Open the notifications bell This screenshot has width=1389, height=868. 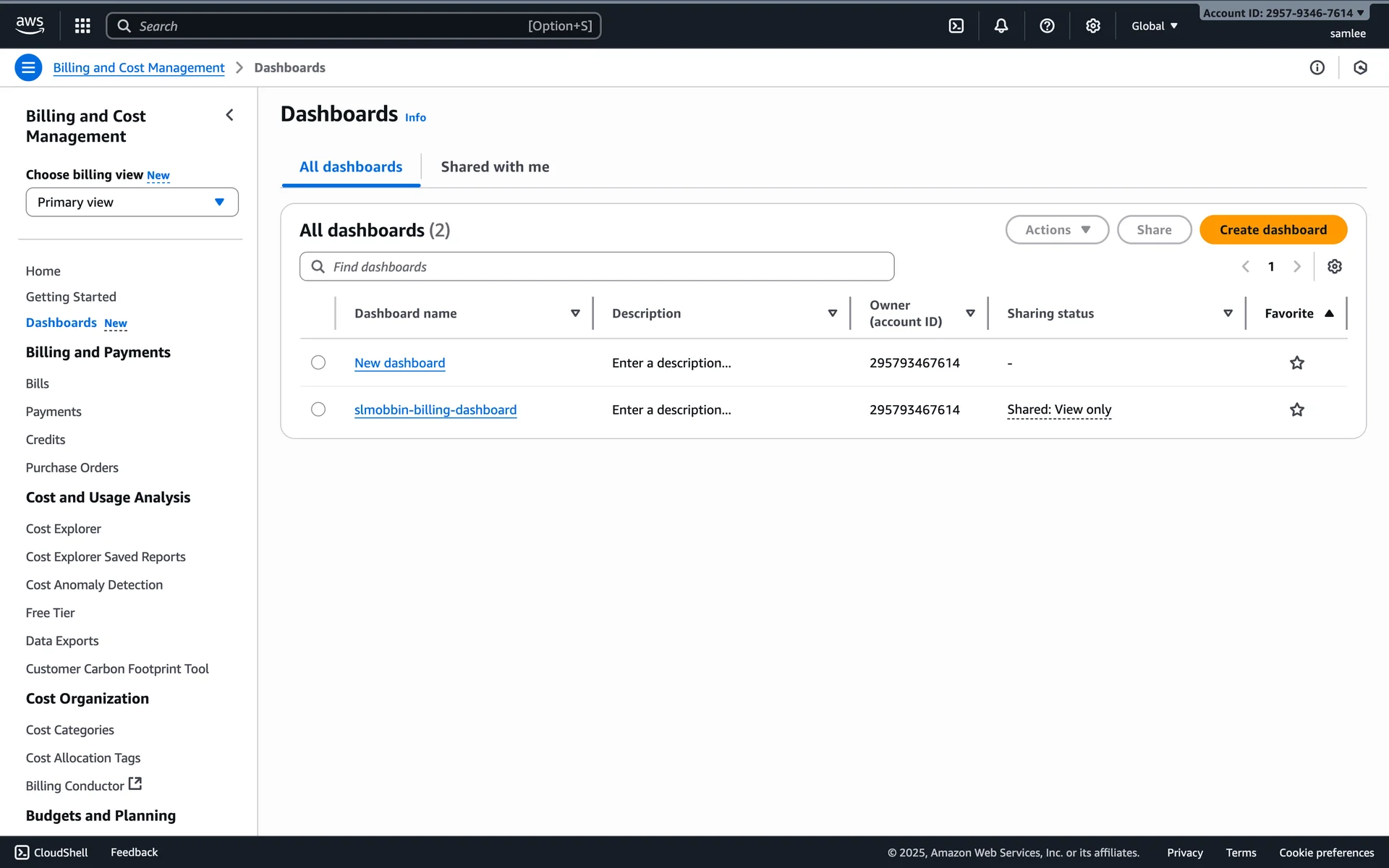(x=1001, y=26)
